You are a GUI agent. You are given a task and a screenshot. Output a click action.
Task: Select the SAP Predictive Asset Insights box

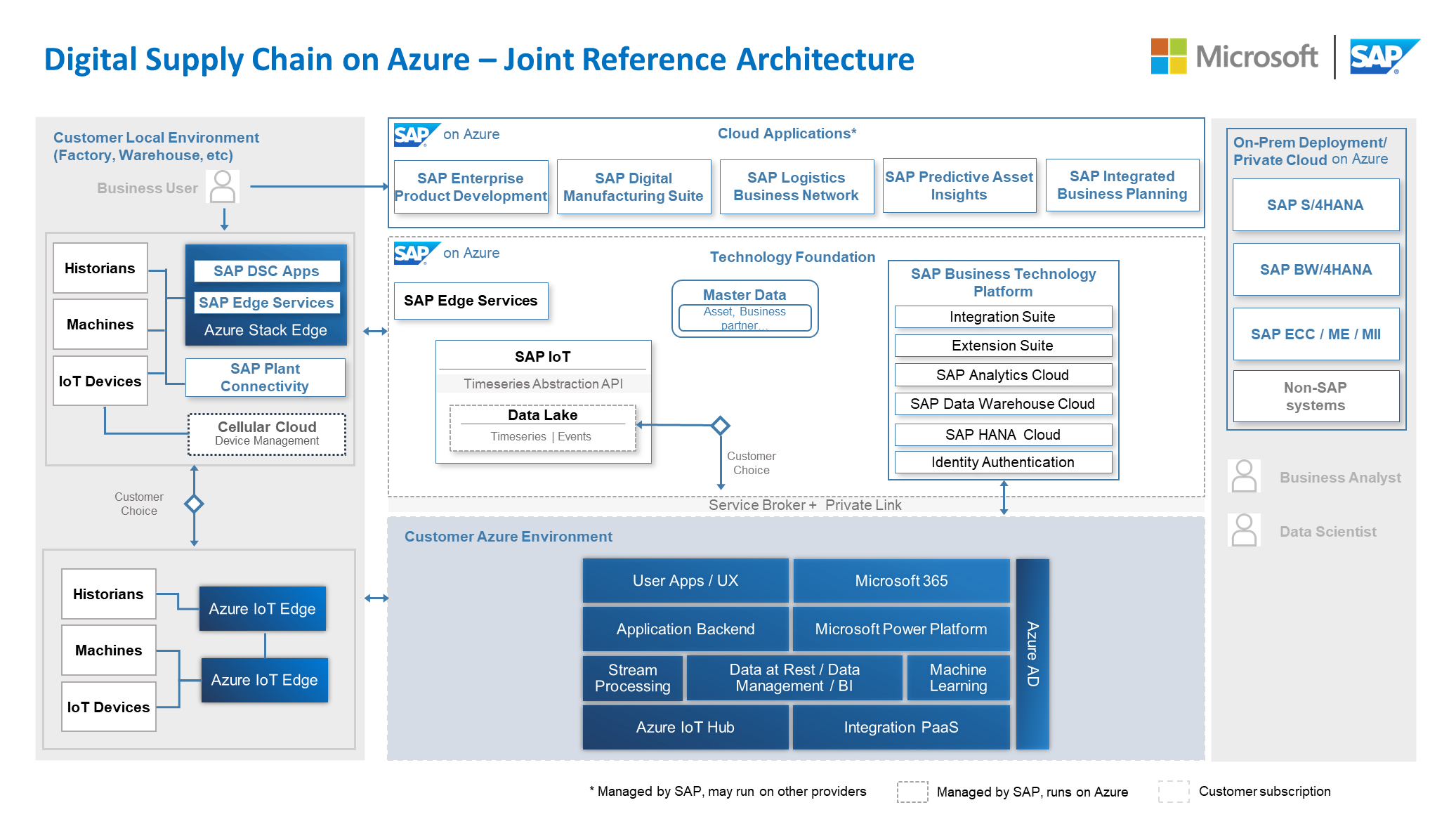point(959,186)
